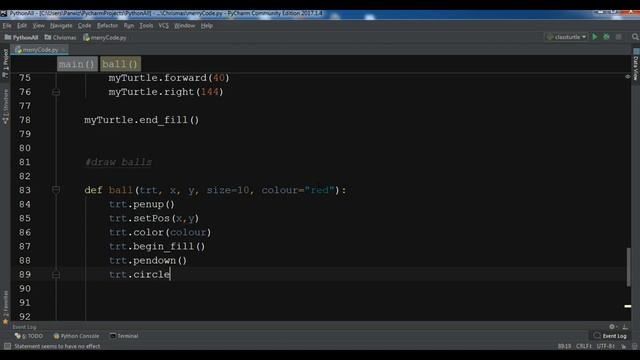Toggle fold end marker at line 89
The image size is (640, 360).
pos(56,275)
